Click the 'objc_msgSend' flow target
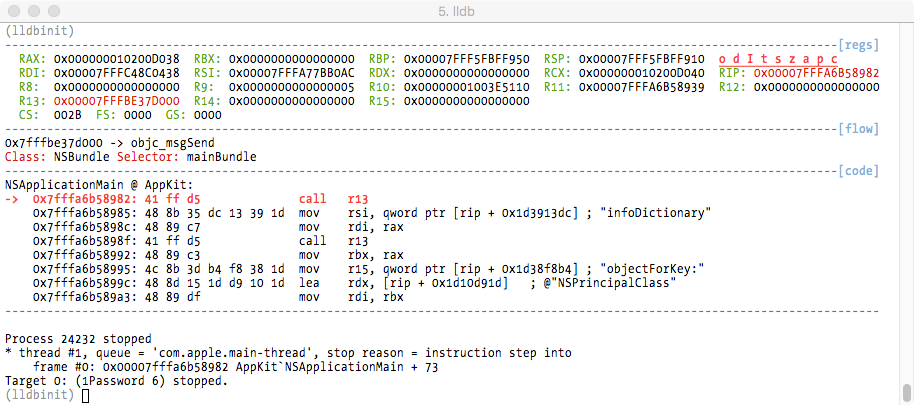The width and height of the screenshot is (914, 405). point(173,143)
